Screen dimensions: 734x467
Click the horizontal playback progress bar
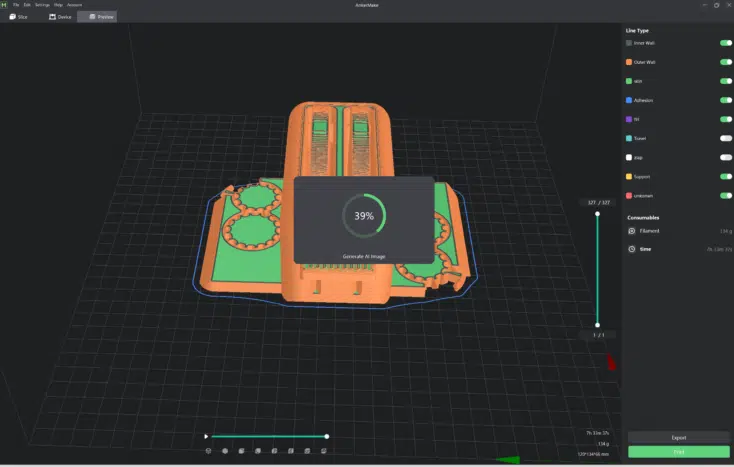click(x=268, y=436)
